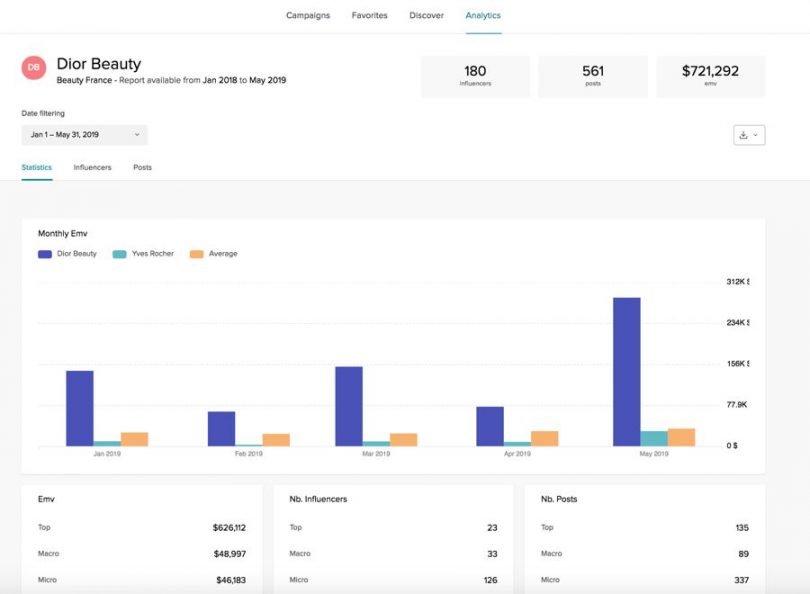Open the date filtering dropdown
810x594 pixels.
[85, 135]
